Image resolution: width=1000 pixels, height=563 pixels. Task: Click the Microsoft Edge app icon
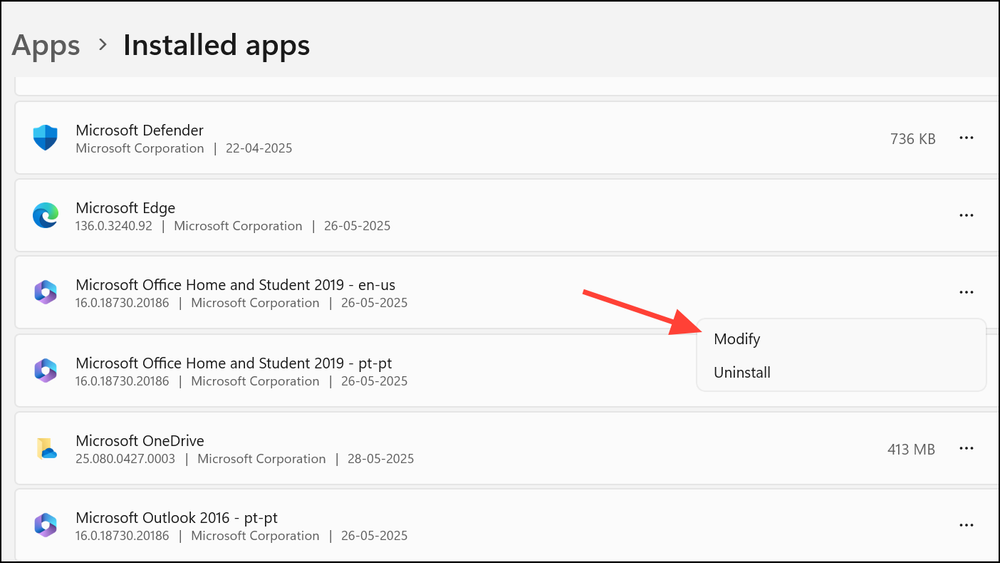[x=45, y=216]
